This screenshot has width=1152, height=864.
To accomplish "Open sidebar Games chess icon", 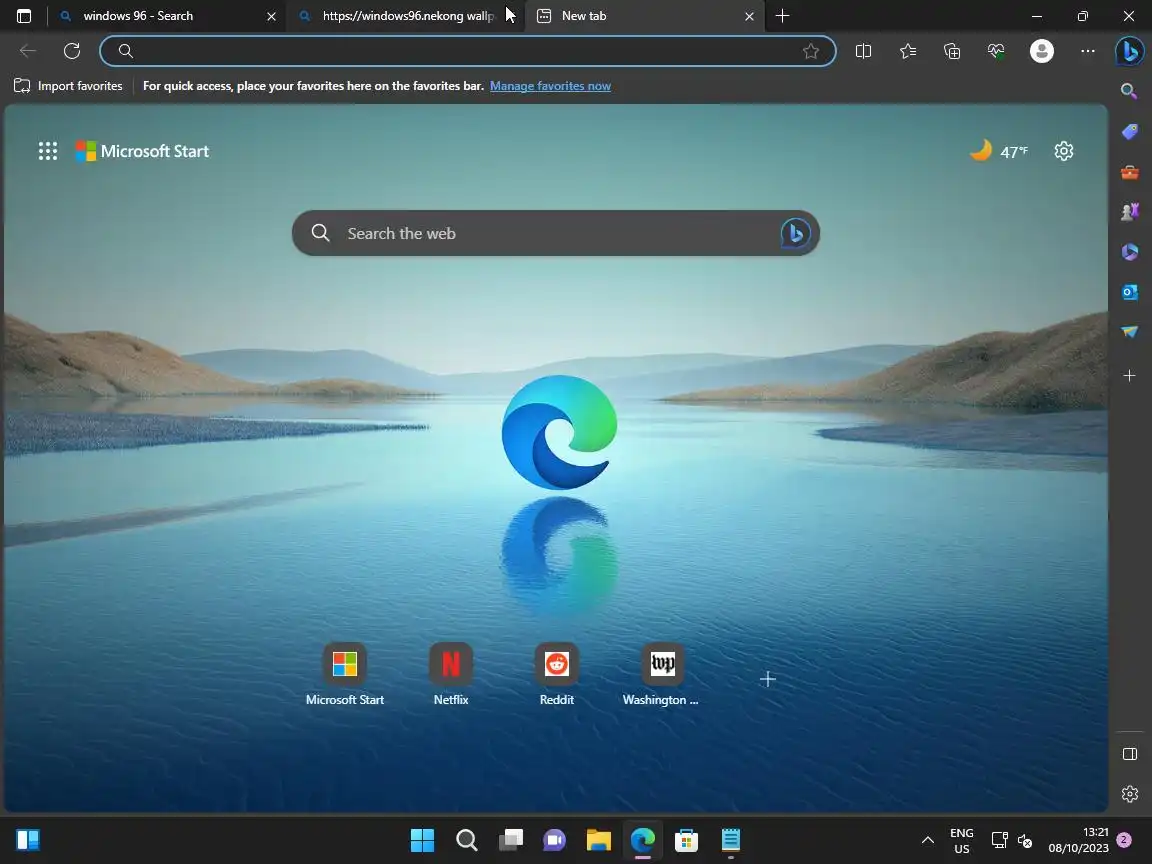I will [x=1129, y=212].
